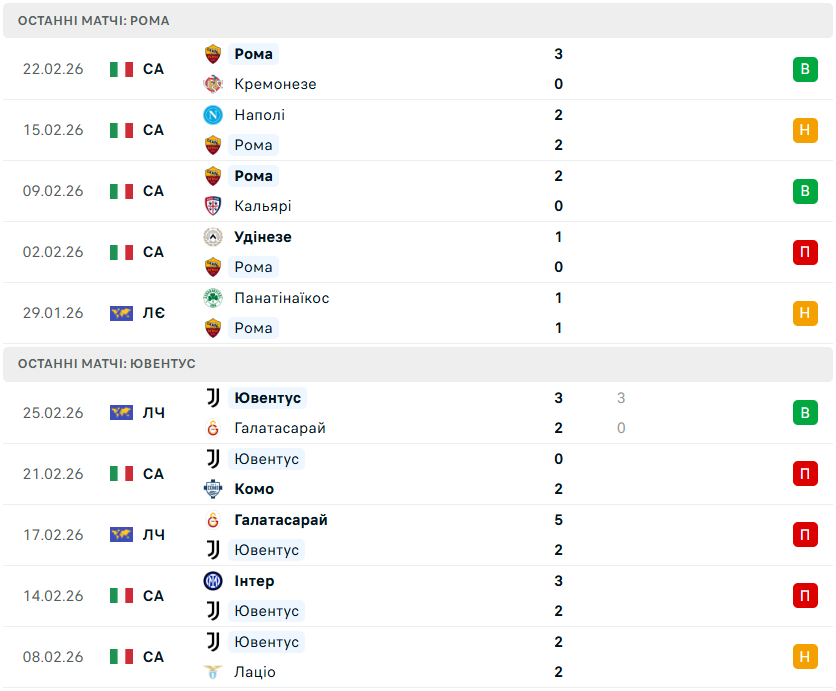Select the Inter vs Juventus 14.02.26 date
This screenshot has width=836, height=691.
pos(53,596)
